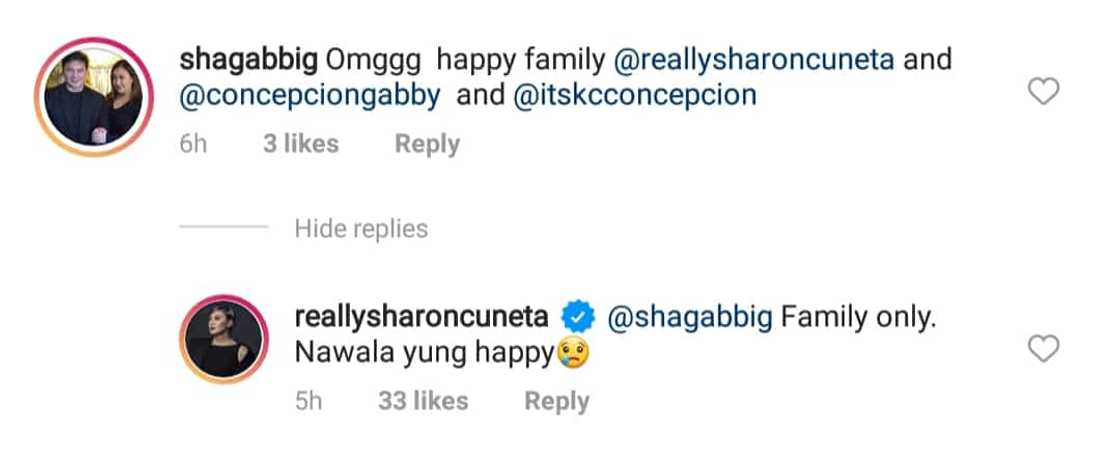Open the reallysharoncuneta username on the reply

click(x=422, y=319)
